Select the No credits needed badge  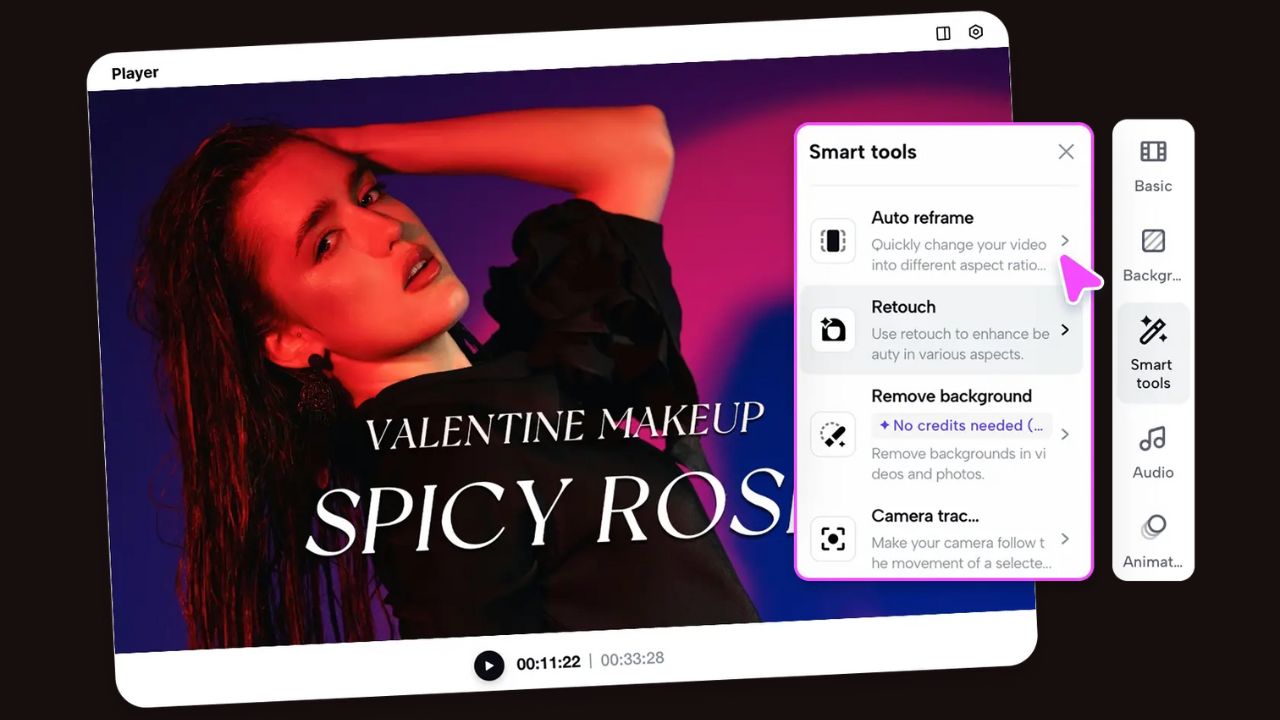[960, 425]
